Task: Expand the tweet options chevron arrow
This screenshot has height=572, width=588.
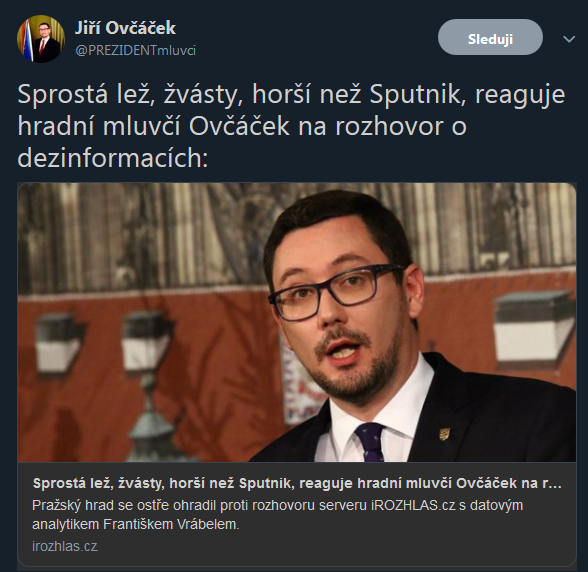Action: (x=569, y=39)
